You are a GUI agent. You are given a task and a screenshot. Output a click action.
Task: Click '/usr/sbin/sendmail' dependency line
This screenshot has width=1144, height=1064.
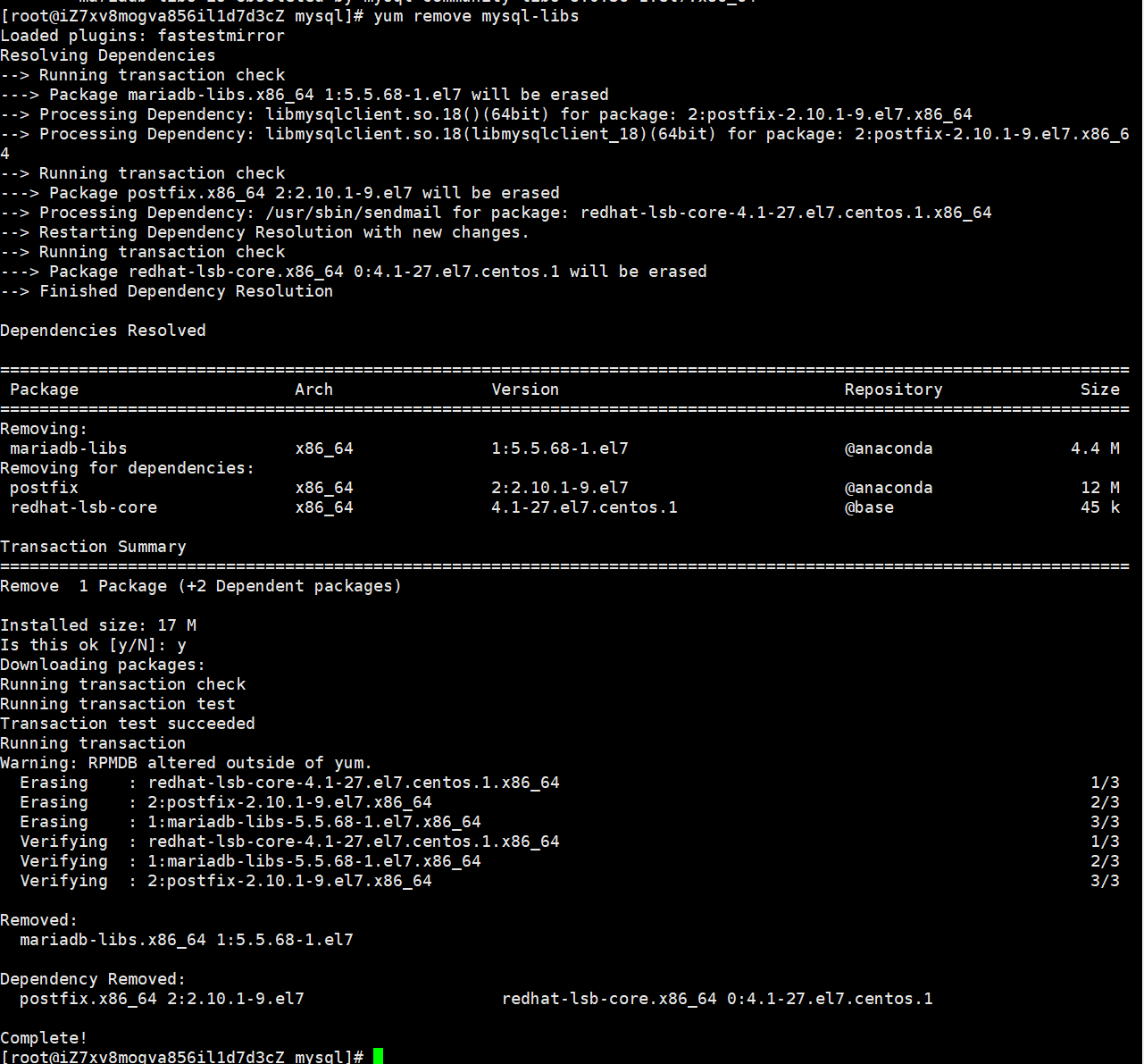(496, 213)
